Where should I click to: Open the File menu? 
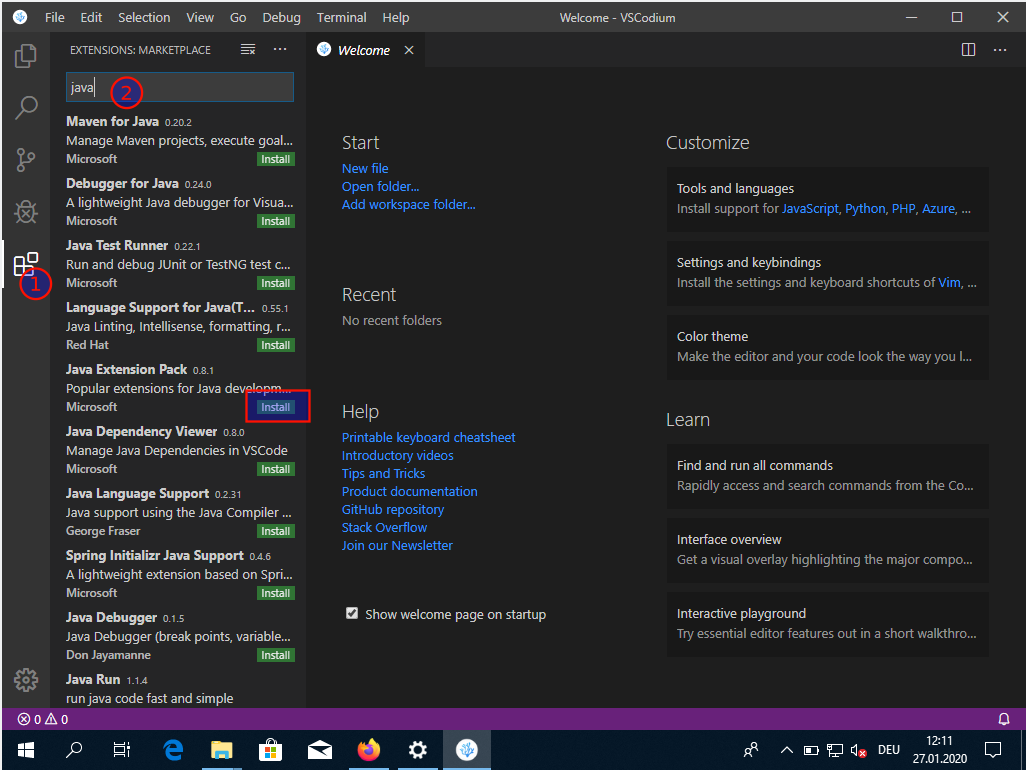[x=55, y=18]
